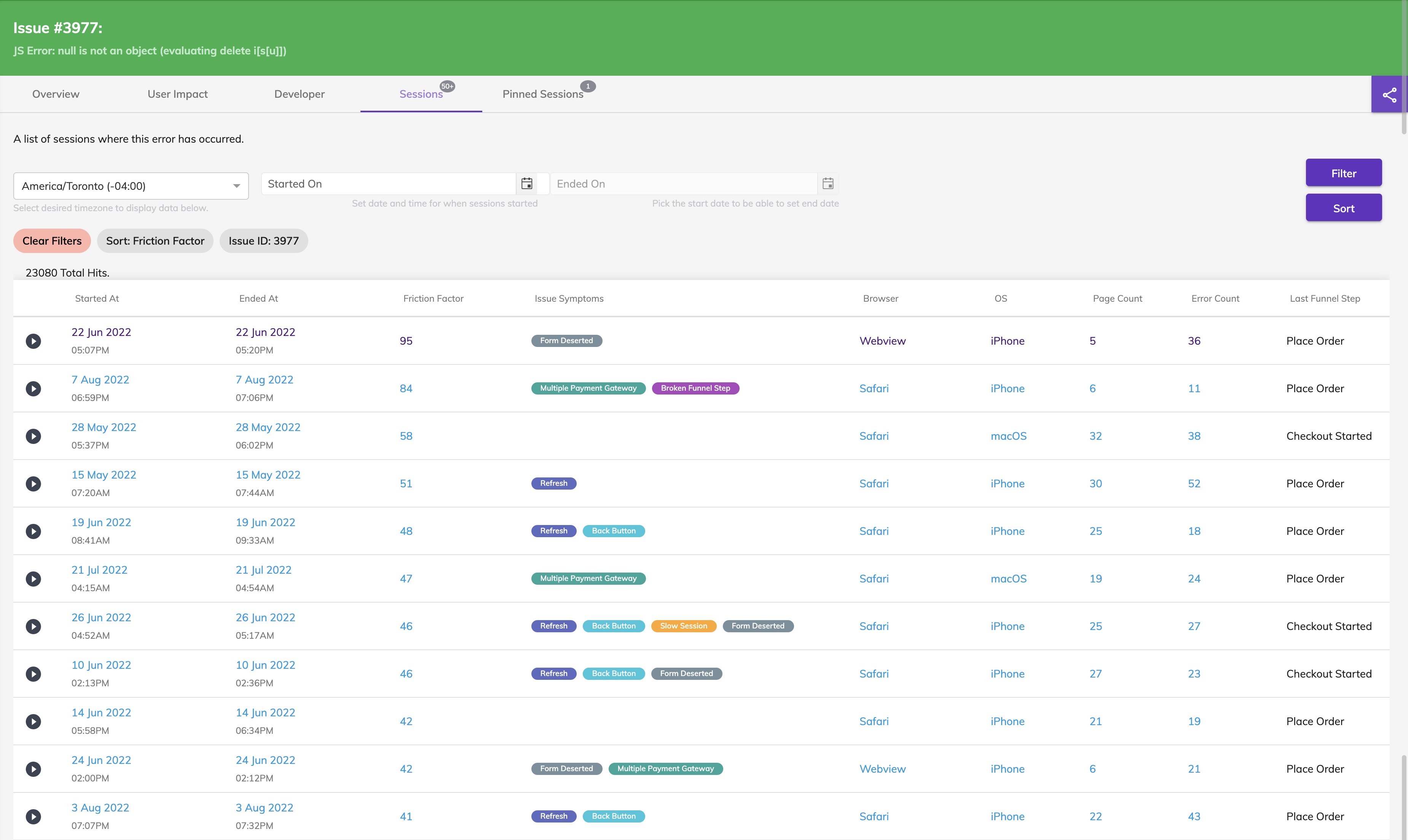Open the calendar picker for Ended On
The image size is (1408, 840).
828,183
